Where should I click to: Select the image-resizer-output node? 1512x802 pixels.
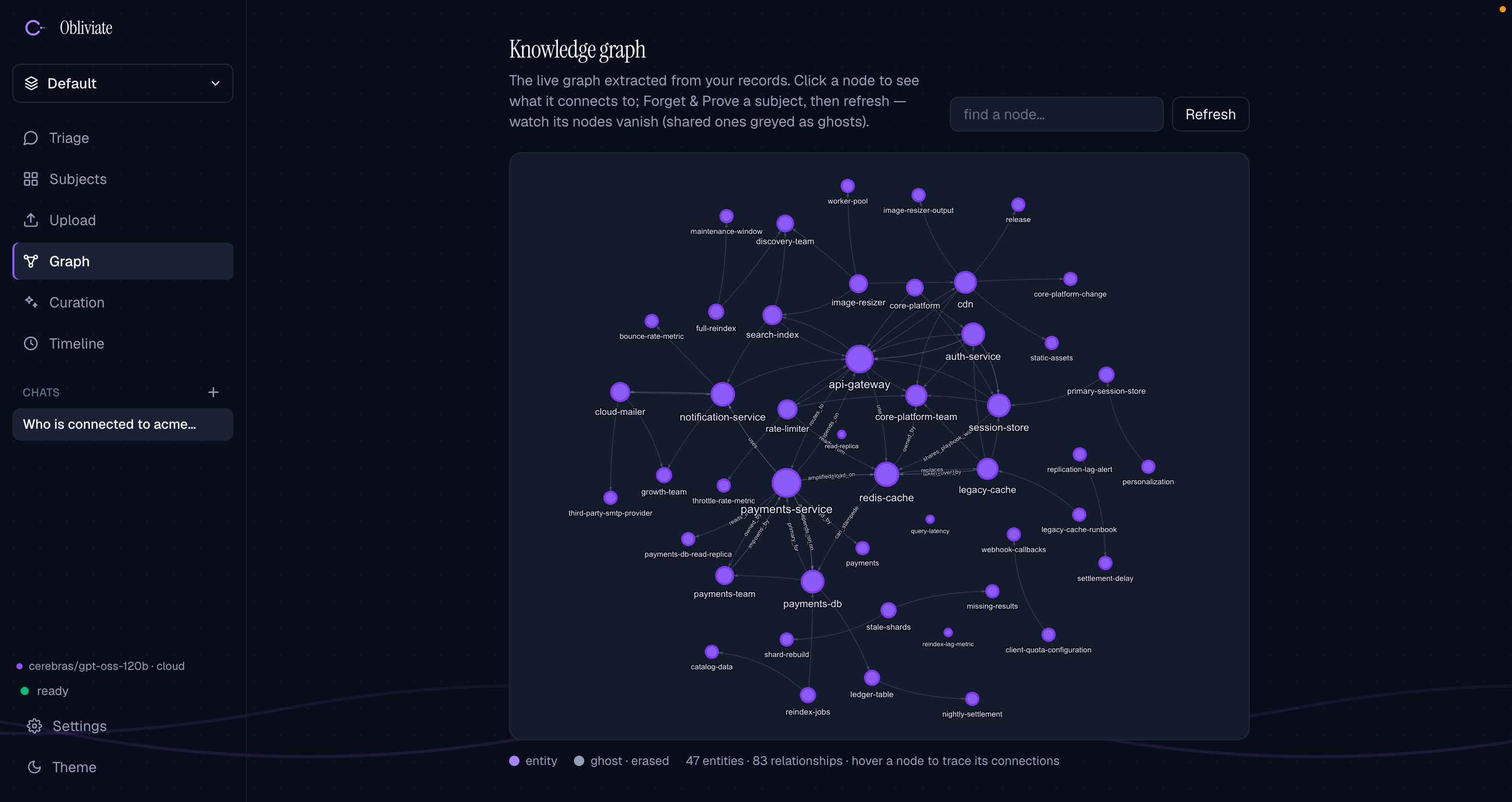coord(918,195)
